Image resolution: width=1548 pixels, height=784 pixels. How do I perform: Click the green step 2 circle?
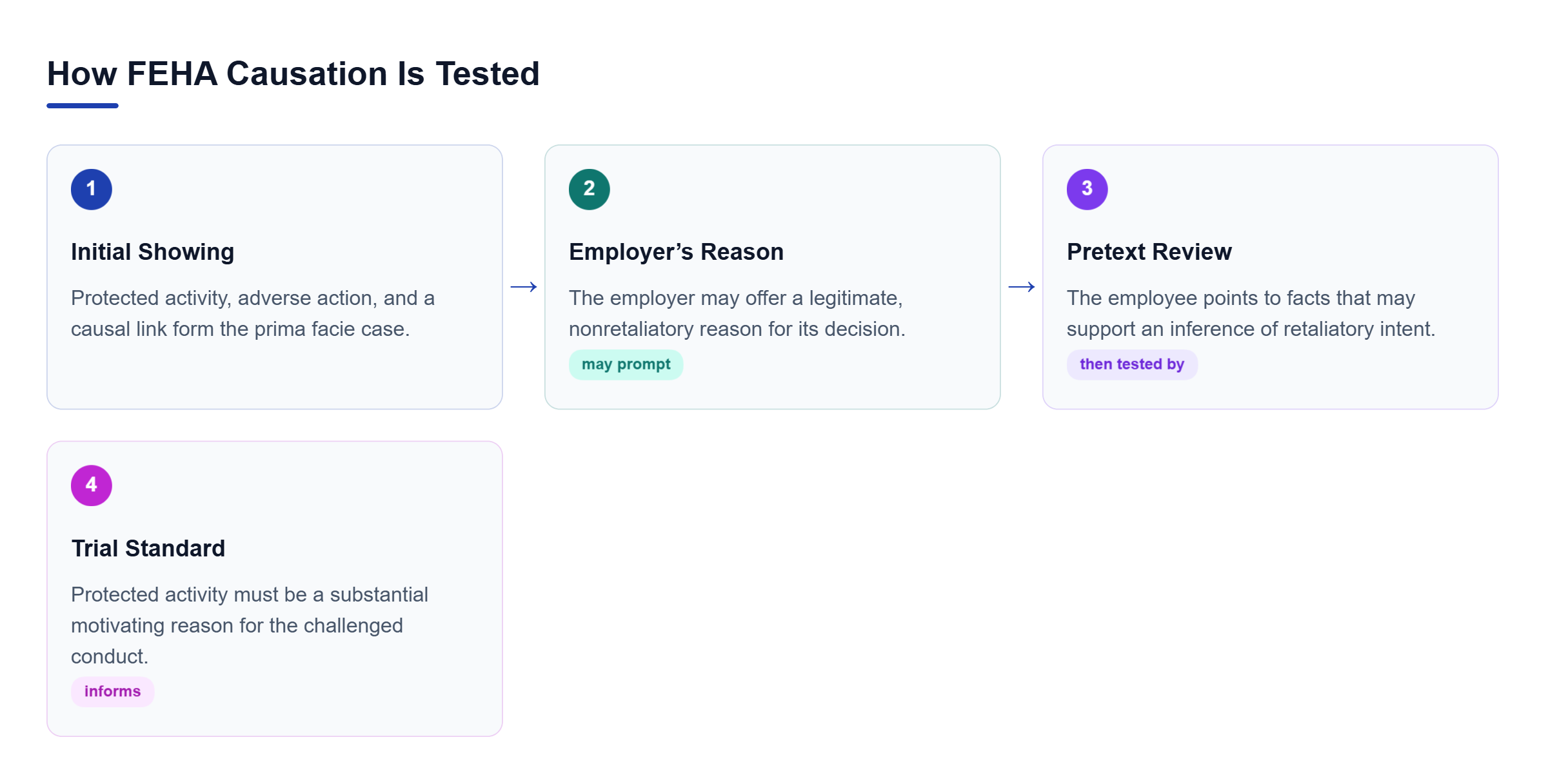[590, 189]
